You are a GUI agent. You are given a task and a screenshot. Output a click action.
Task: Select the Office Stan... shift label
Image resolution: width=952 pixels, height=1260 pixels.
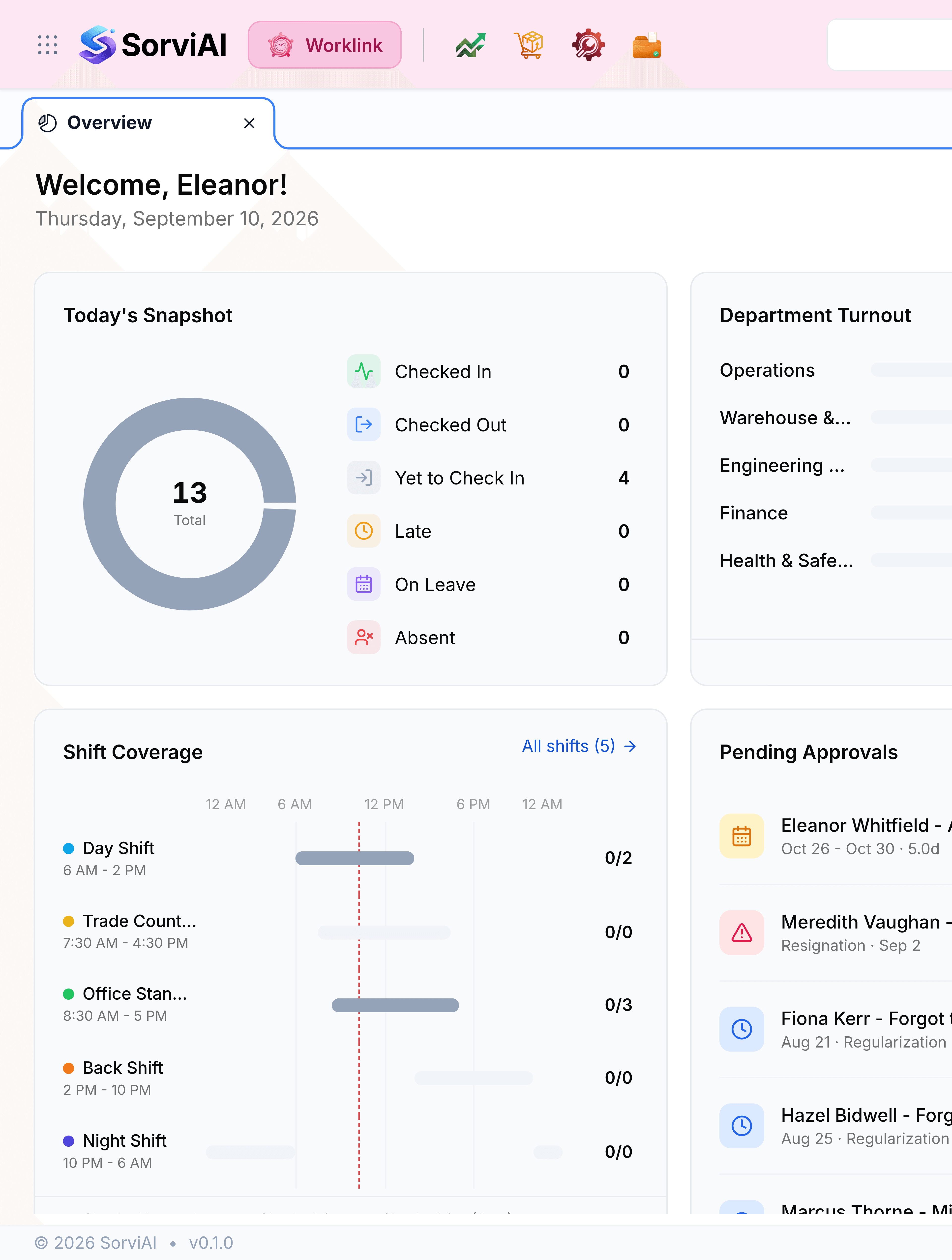[x=135, y=993]
